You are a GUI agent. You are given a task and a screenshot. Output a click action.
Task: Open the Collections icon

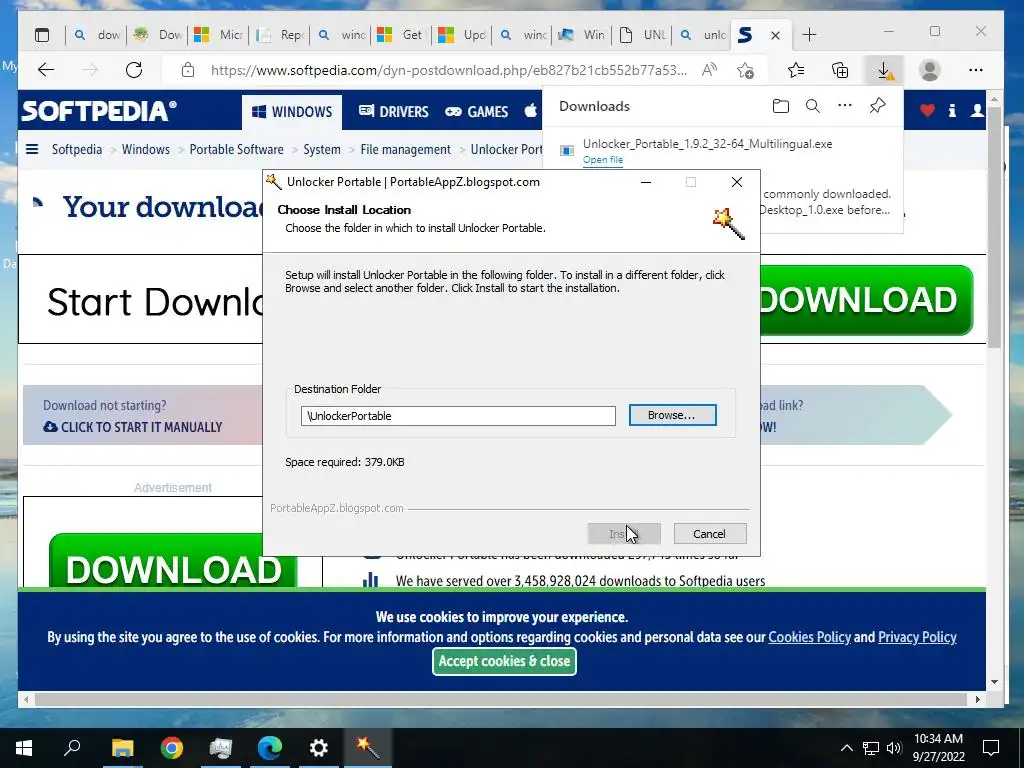(x=840, y=70)
